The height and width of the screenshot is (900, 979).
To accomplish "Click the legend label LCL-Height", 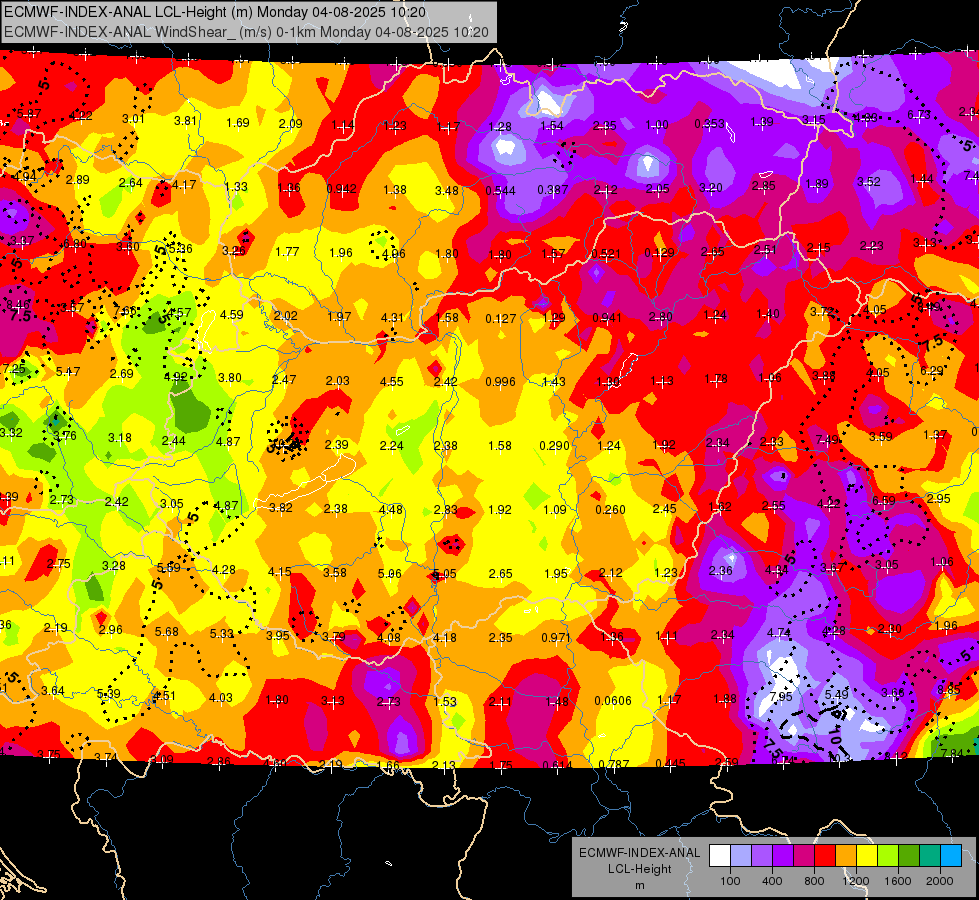I will point(639,869).
